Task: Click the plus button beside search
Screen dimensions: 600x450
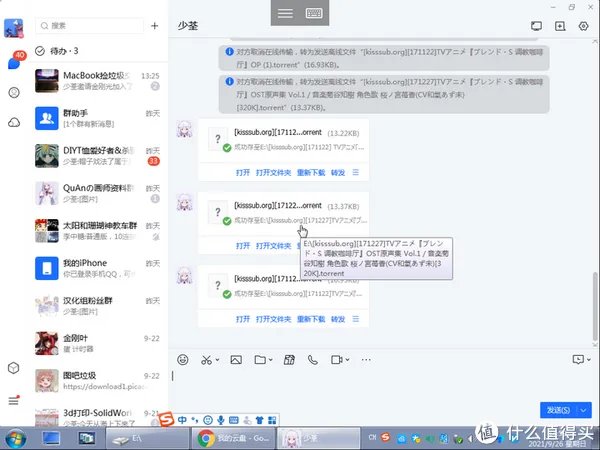Action: click(x=155, y=26)
